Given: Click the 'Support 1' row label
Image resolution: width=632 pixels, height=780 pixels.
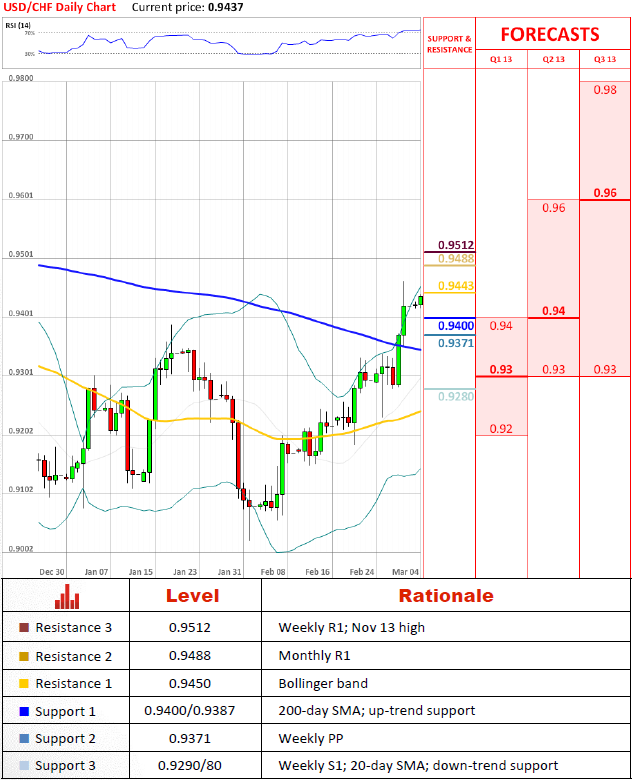Looking at the screenshot, I should [x=65, y=712].
